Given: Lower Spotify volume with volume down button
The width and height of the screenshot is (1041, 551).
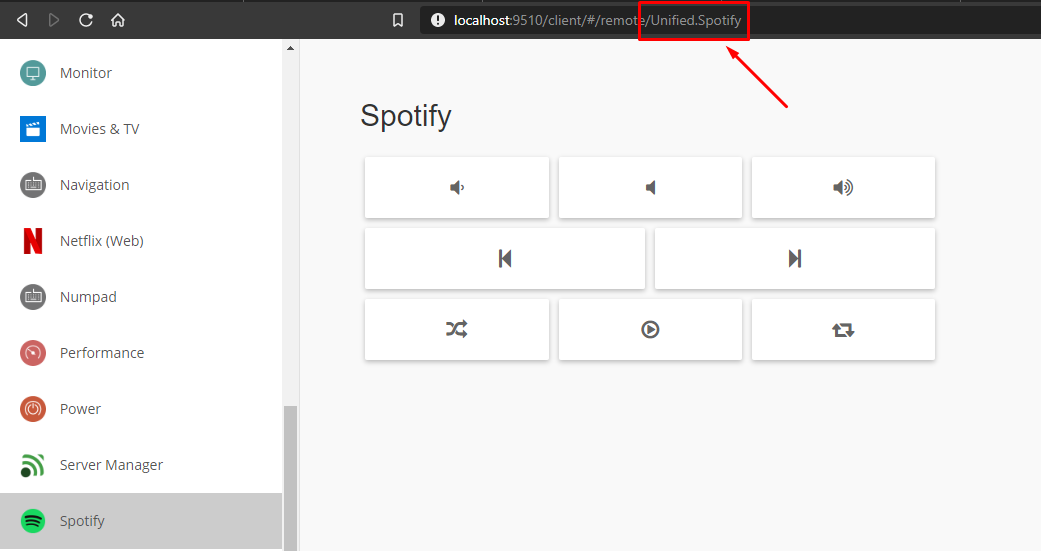Looking at the screenshot, I should (457, 187).
